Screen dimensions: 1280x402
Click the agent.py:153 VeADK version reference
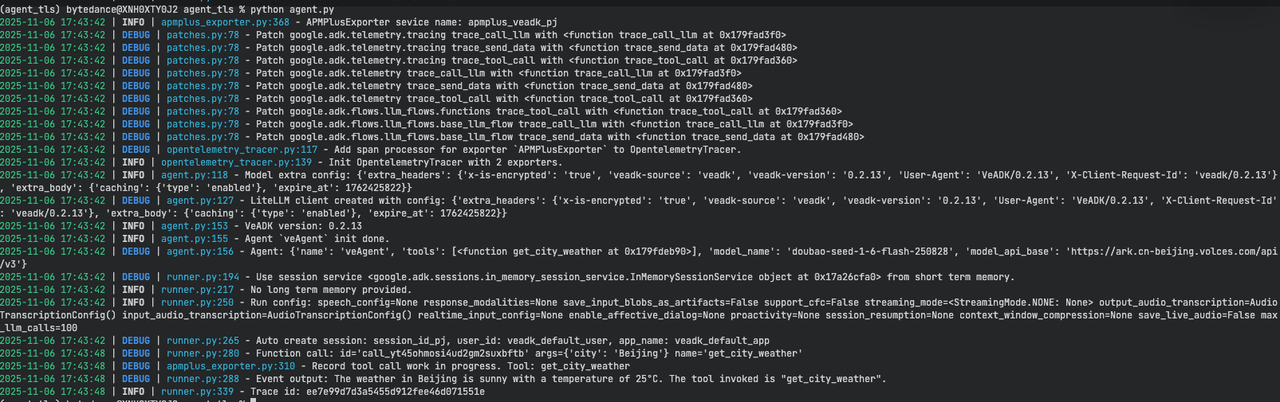(192, 226)
